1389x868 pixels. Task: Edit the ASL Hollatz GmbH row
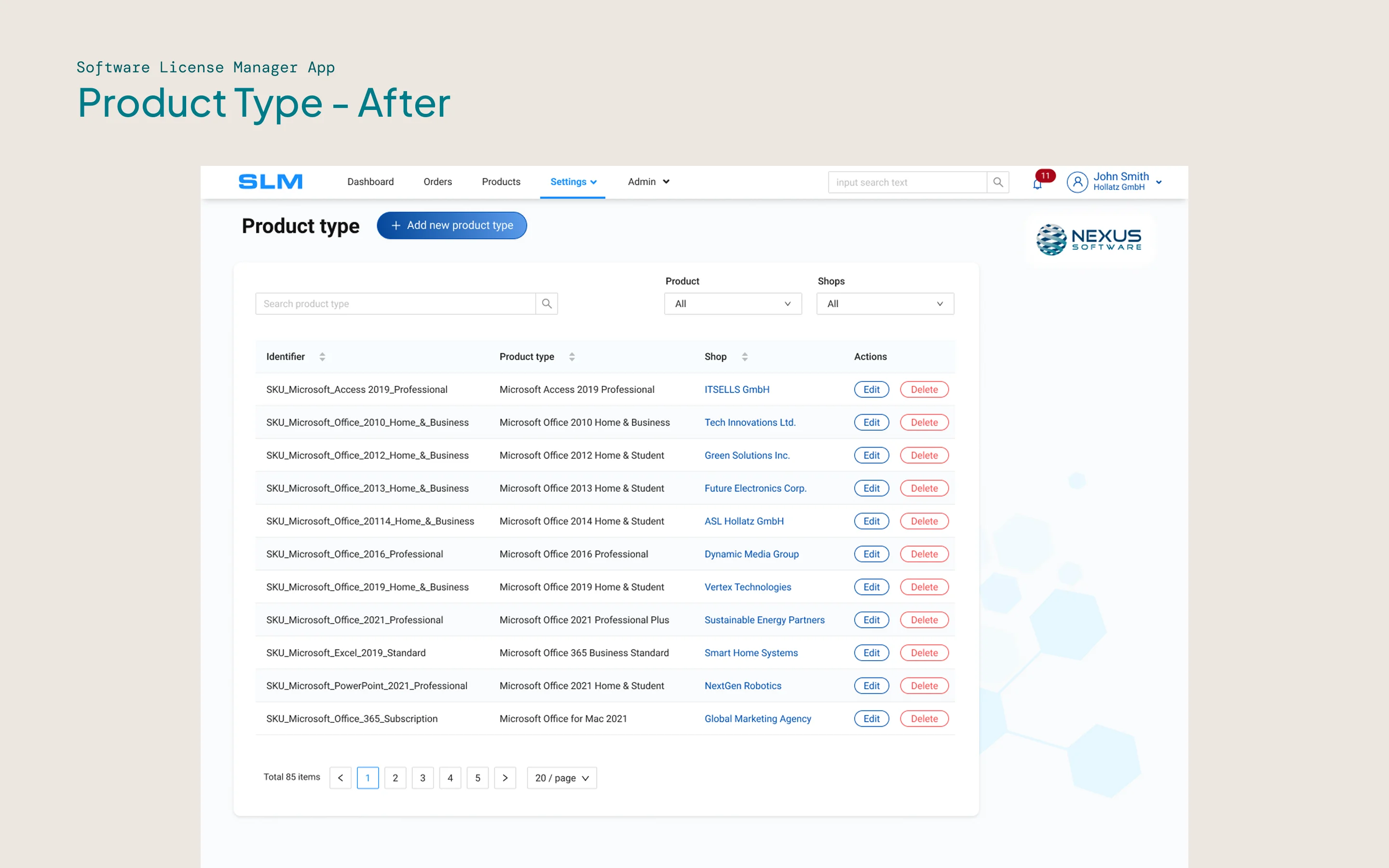[872, 521]
